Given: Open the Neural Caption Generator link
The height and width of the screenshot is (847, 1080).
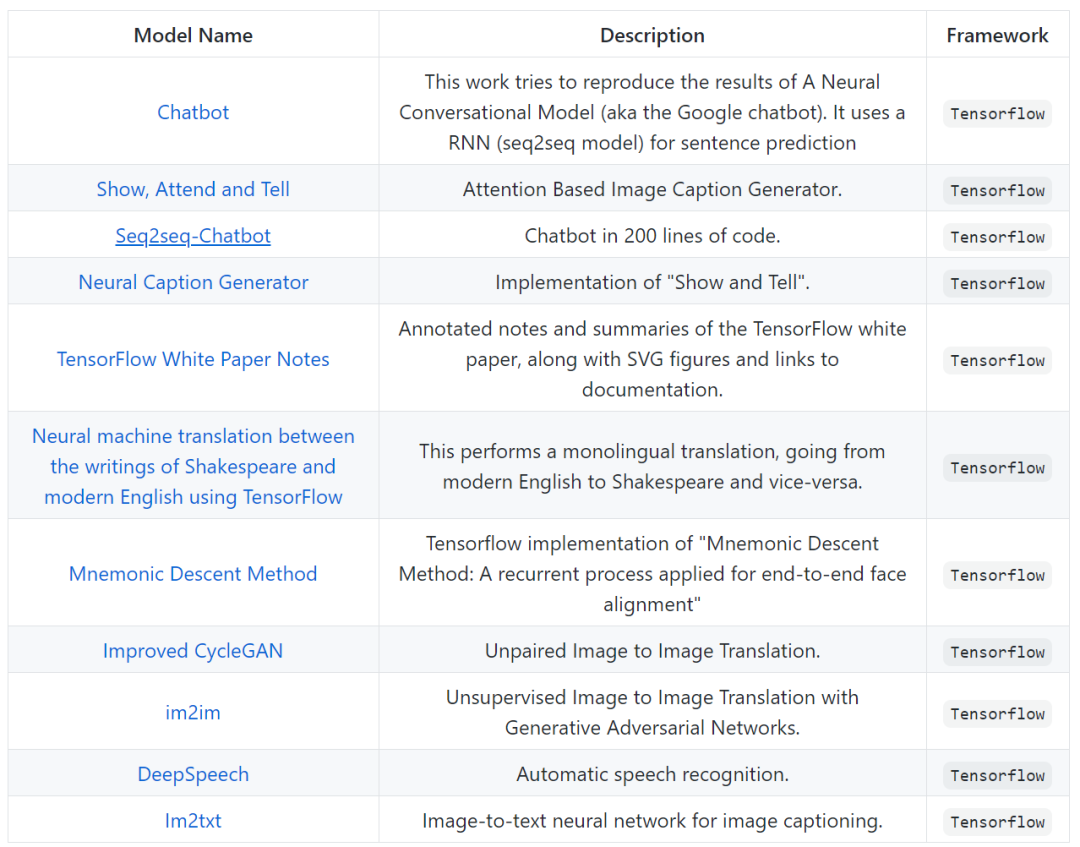Looking at the screenshot, I should click(x=193, y=282).
